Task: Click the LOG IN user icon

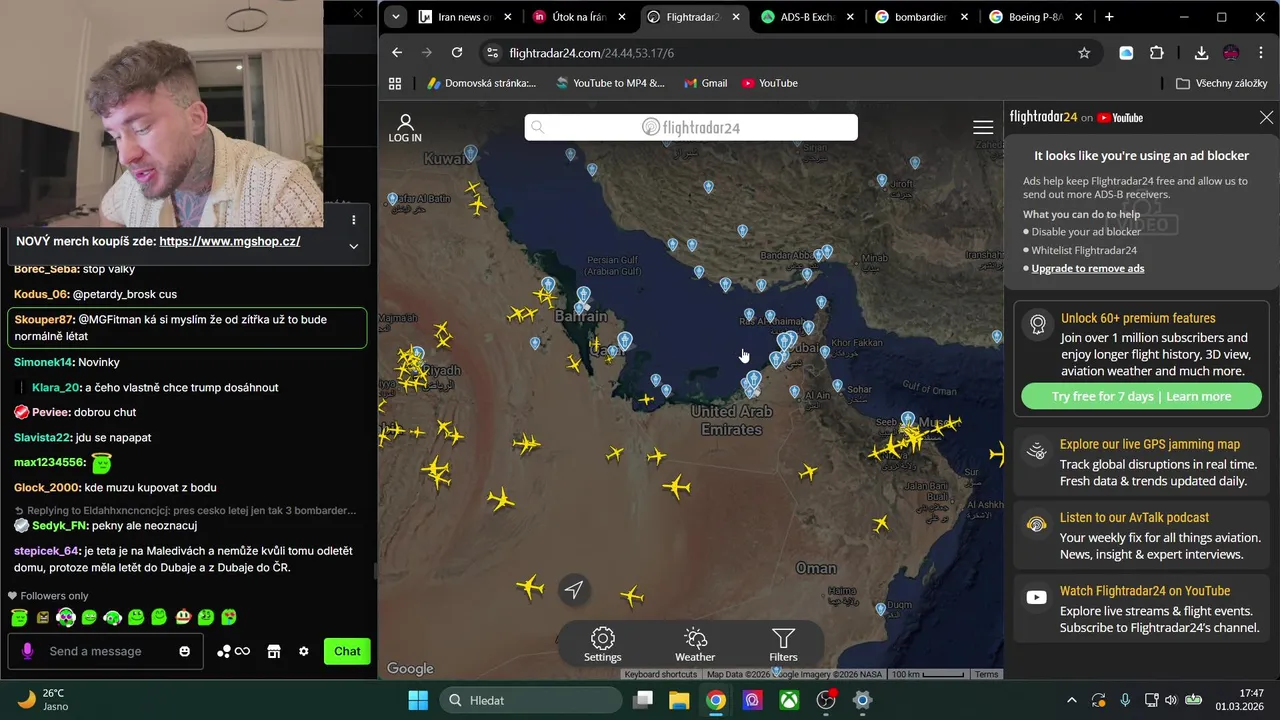Action: click(x=405, y=128)
